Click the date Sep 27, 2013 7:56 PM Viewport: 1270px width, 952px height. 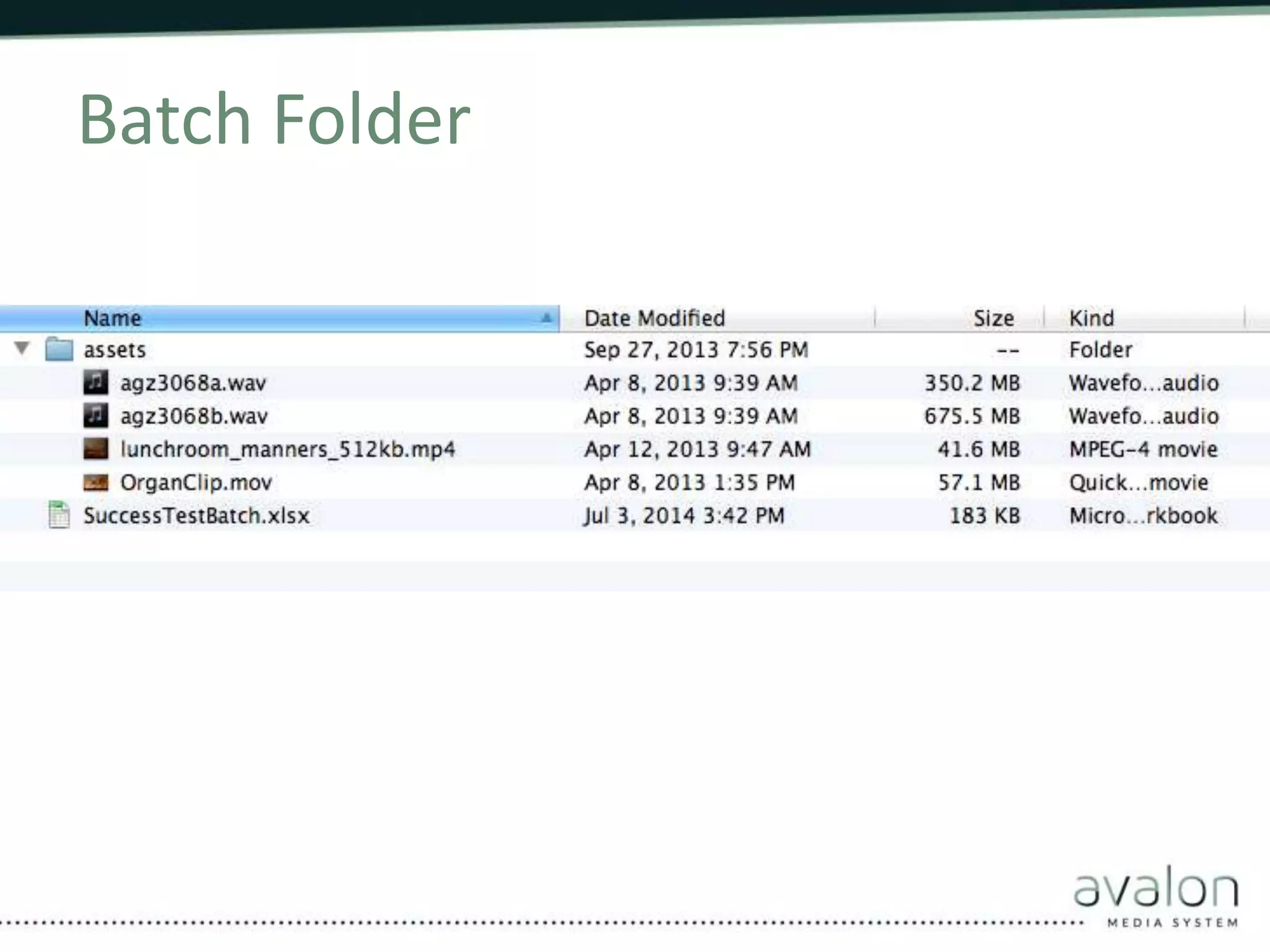pyautogui.click(x=696, y=350)
